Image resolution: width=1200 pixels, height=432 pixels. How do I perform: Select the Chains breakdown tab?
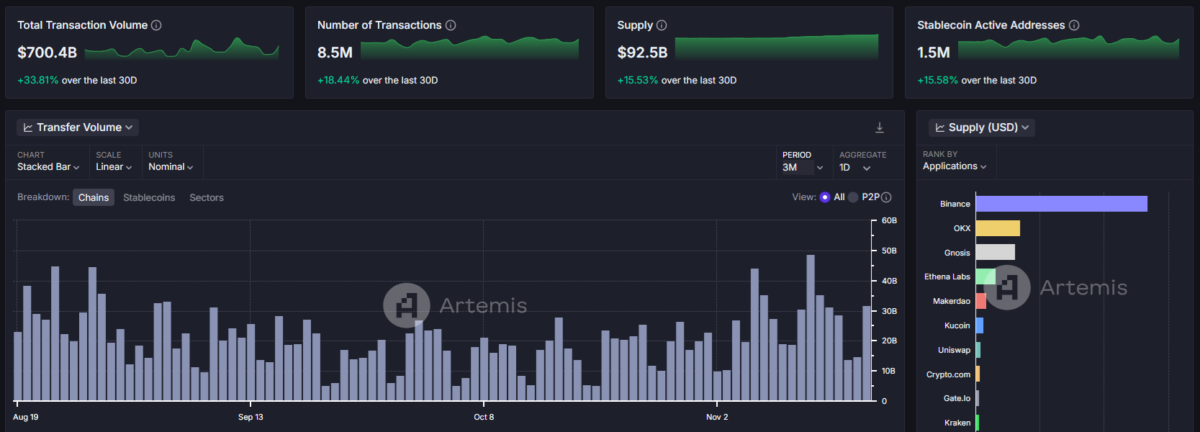pos(93,198)
